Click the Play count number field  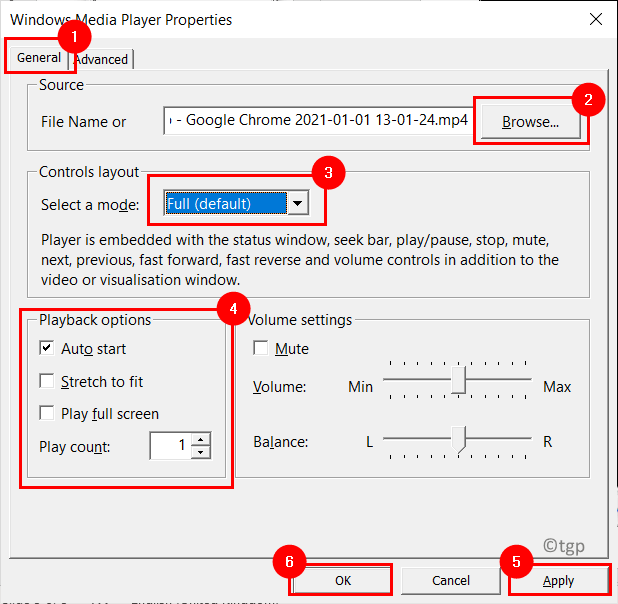(170, 446)
